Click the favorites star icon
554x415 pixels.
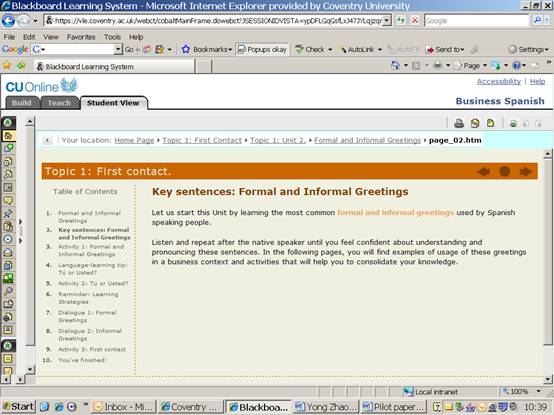pyautogui.click(x=6, y=65)
